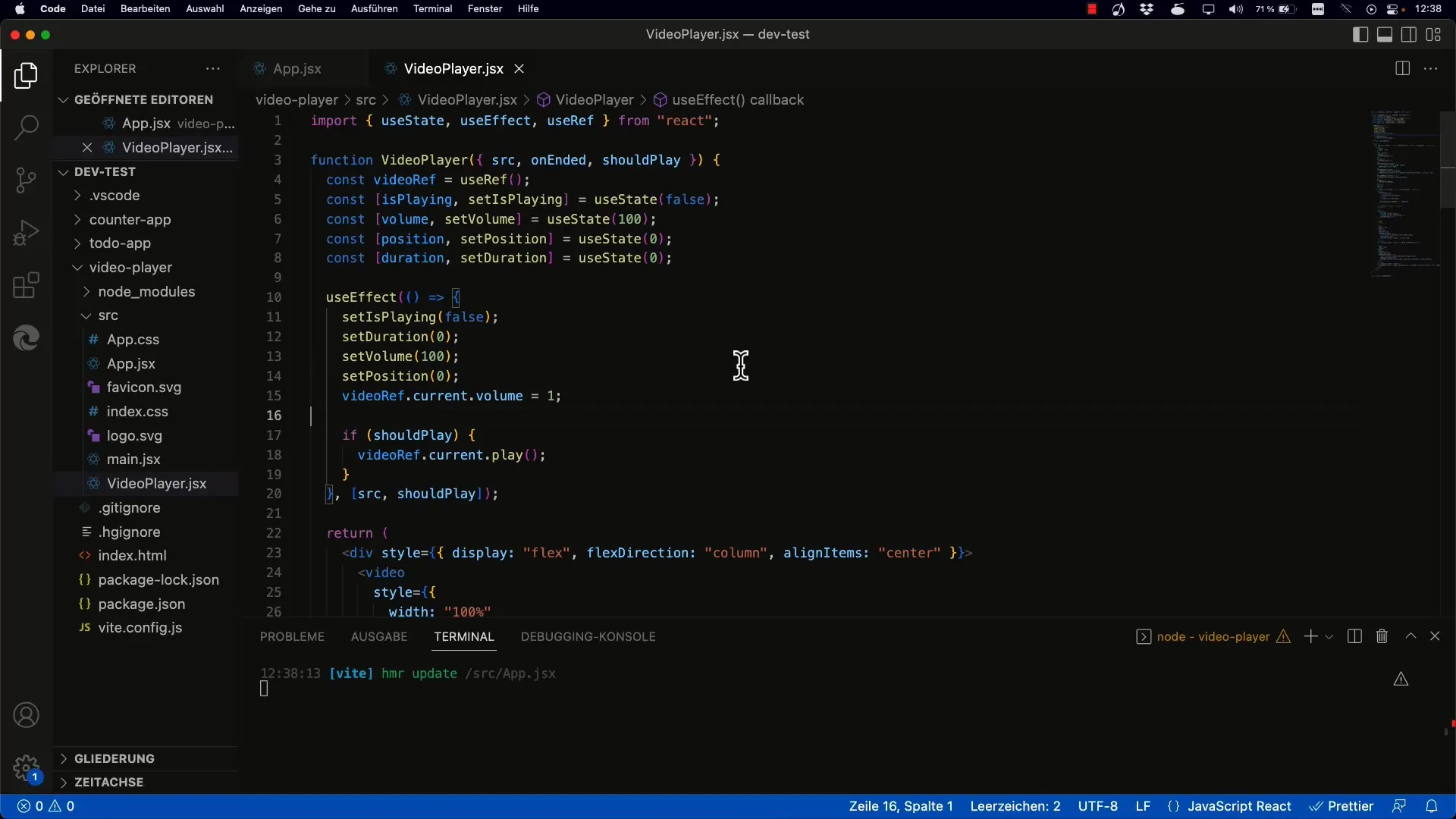This screenshot has width=1456, height=819.
Task: Open the Source Control view
Action: (26, 180)
